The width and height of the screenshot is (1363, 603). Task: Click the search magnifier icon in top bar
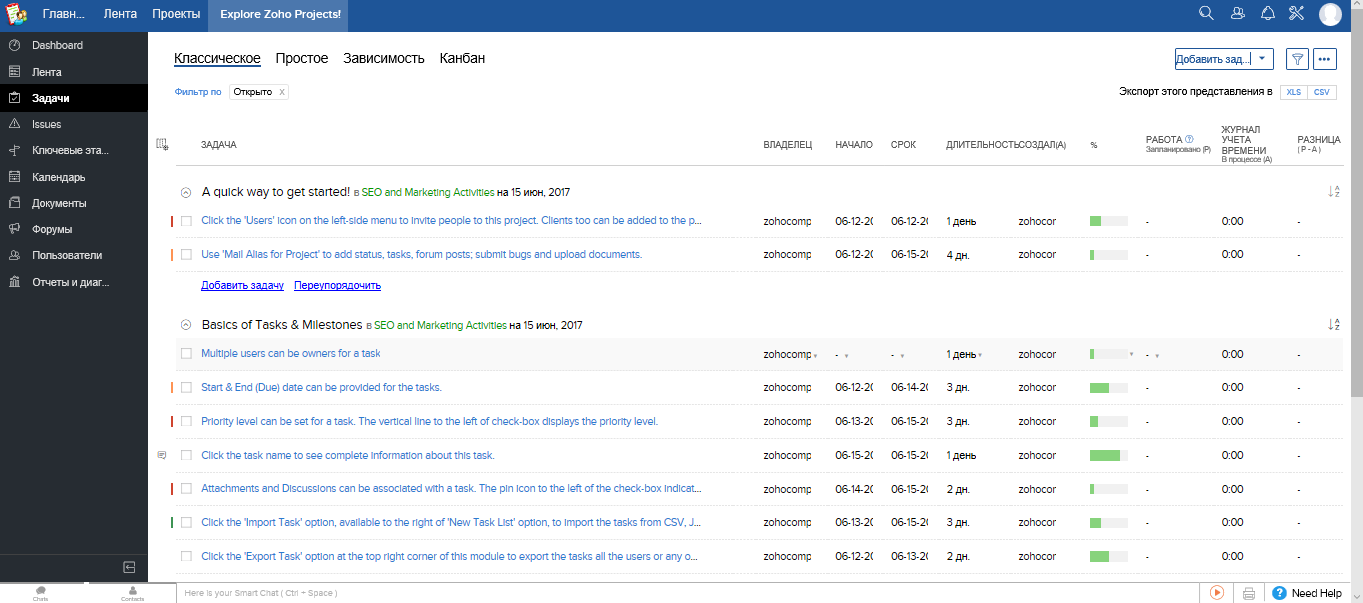coord(1206,13)
